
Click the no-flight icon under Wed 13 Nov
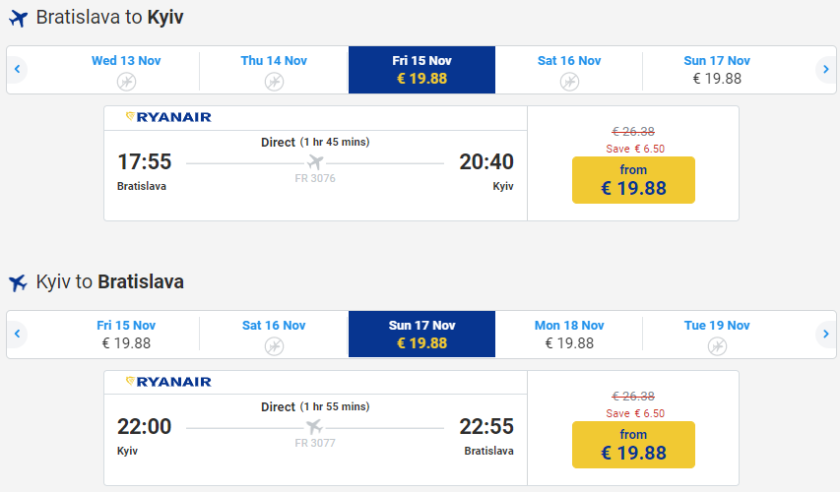pos(126,81)
